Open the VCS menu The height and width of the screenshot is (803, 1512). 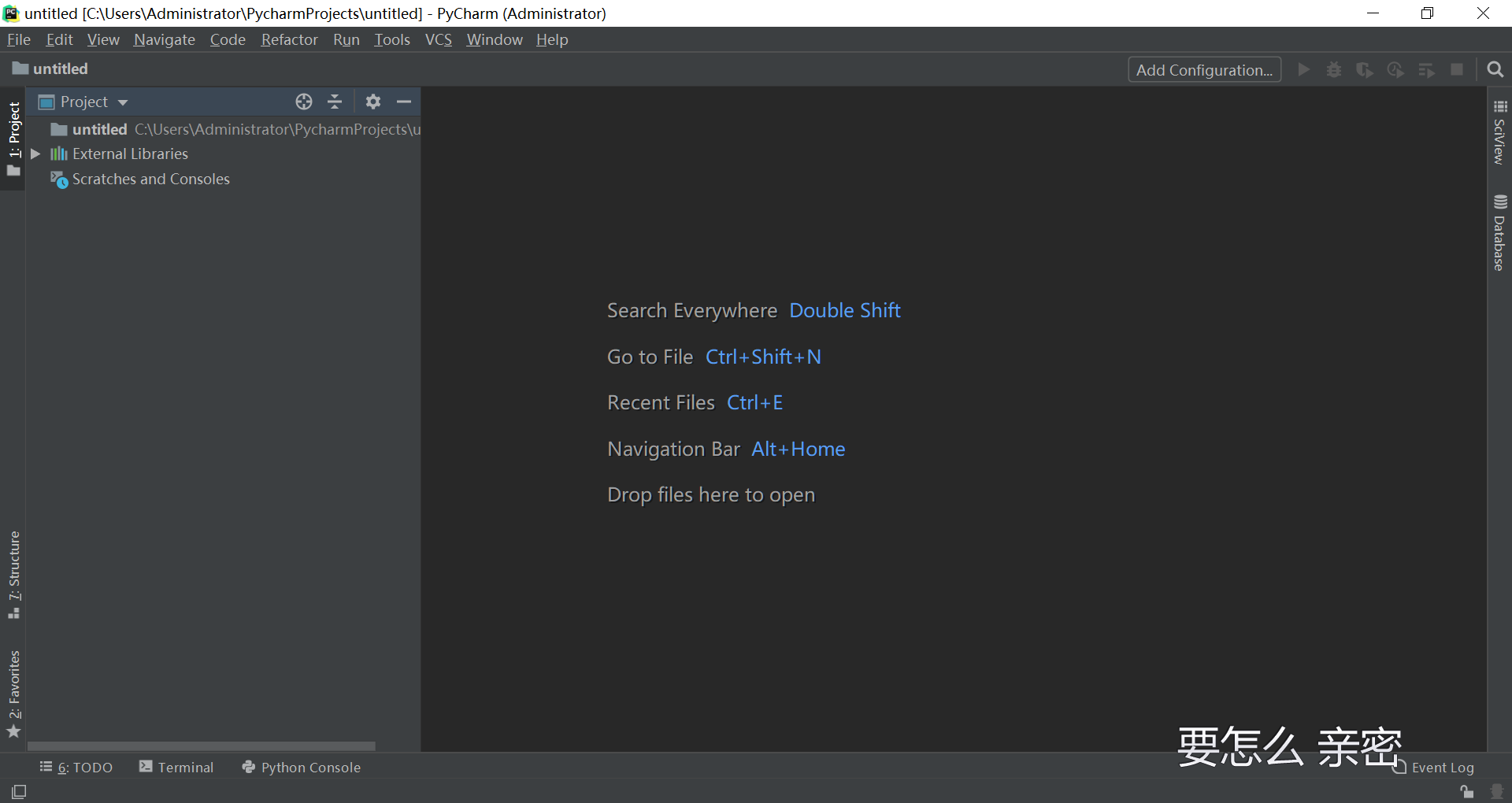pyautogui.click(x=439, y=39)
